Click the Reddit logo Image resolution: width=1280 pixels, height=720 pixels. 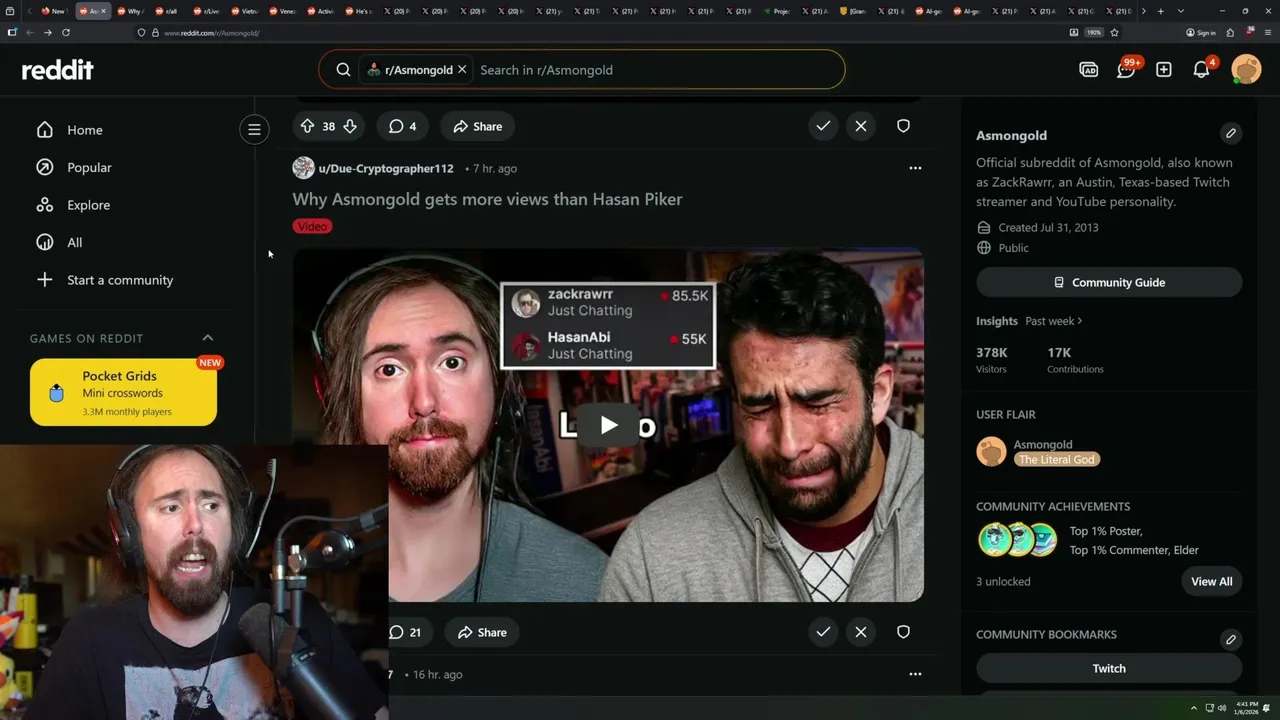tap(57, 70)
